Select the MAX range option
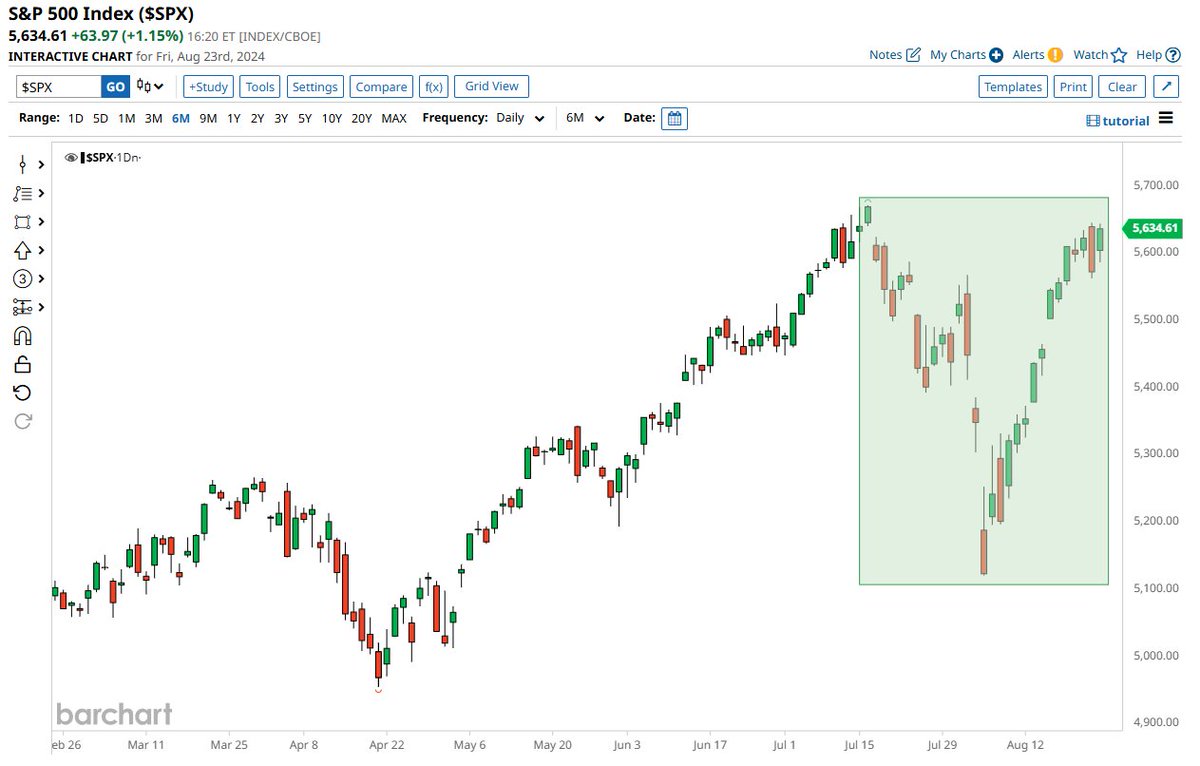The width and height of the screenshot is (1200, 766). [394, 117]
